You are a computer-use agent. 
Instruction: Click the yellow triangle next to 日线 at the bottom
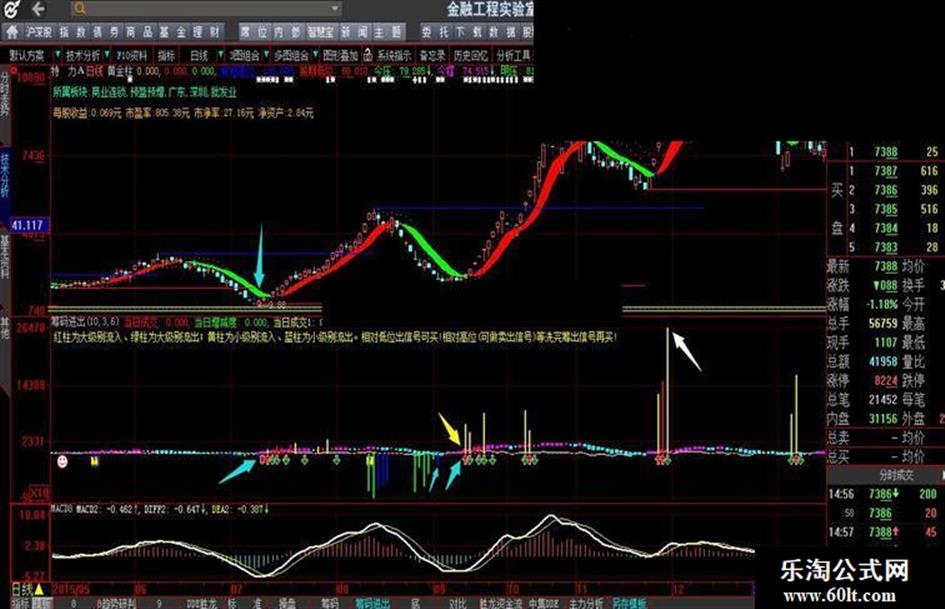click(39, 589)
